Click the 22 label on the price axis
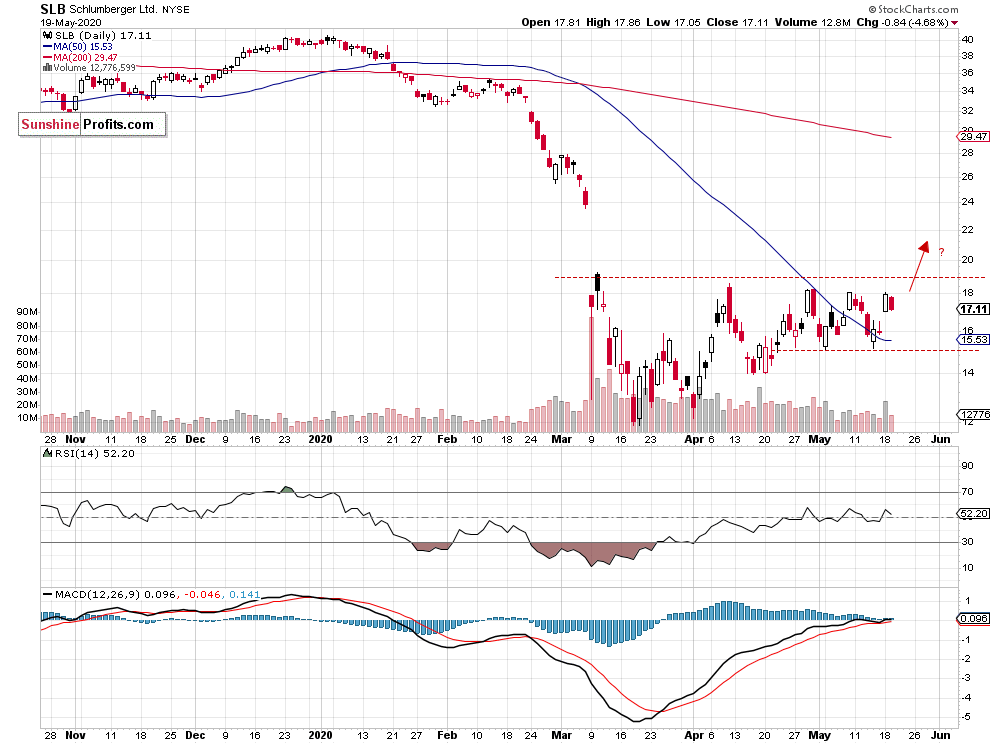The height and width of the screenshot is (744, 990). pyautogui.click(x=967, y=230)
